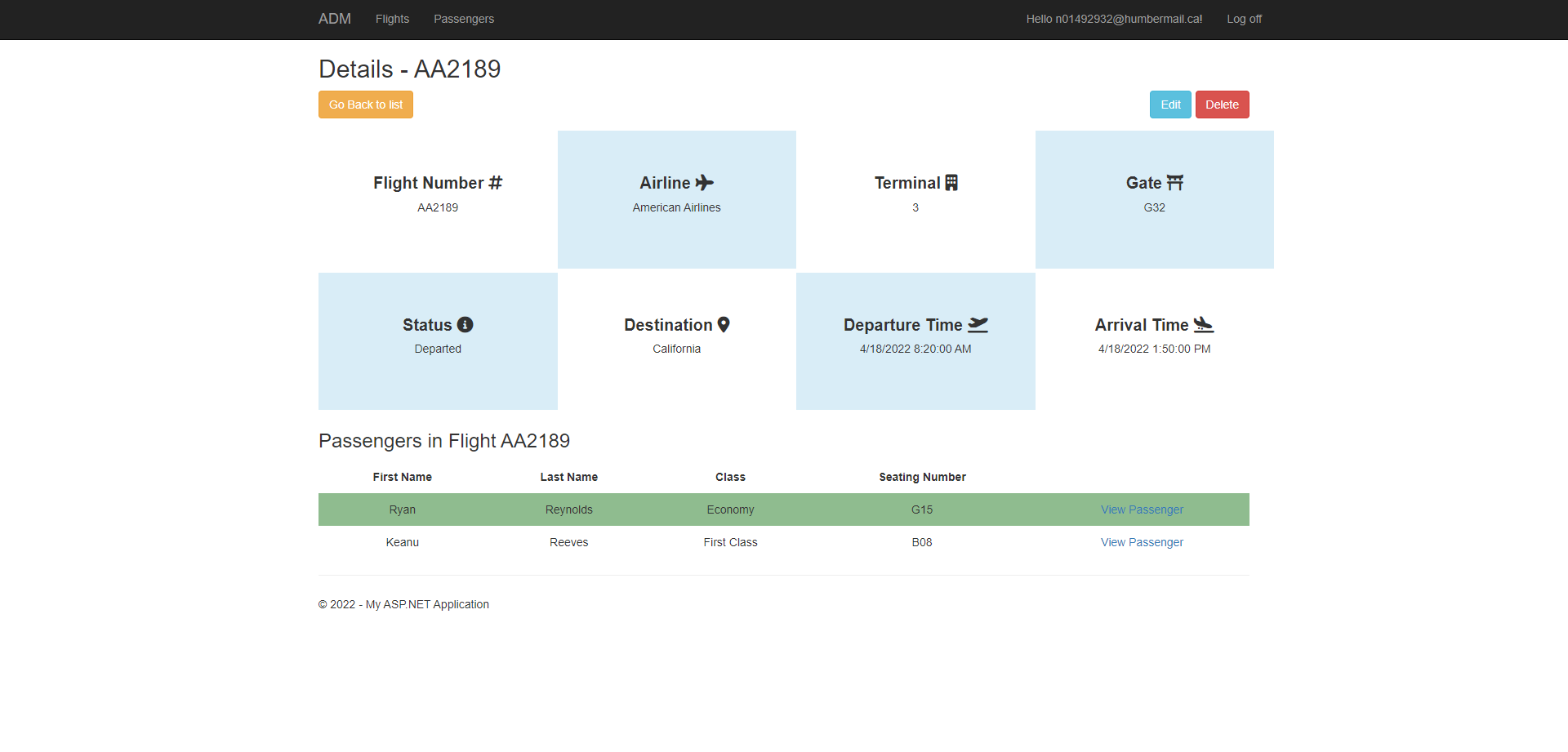Select the Keanu first name cell
The height and width of the screenshot is (752, 1568).
point(403,542)
